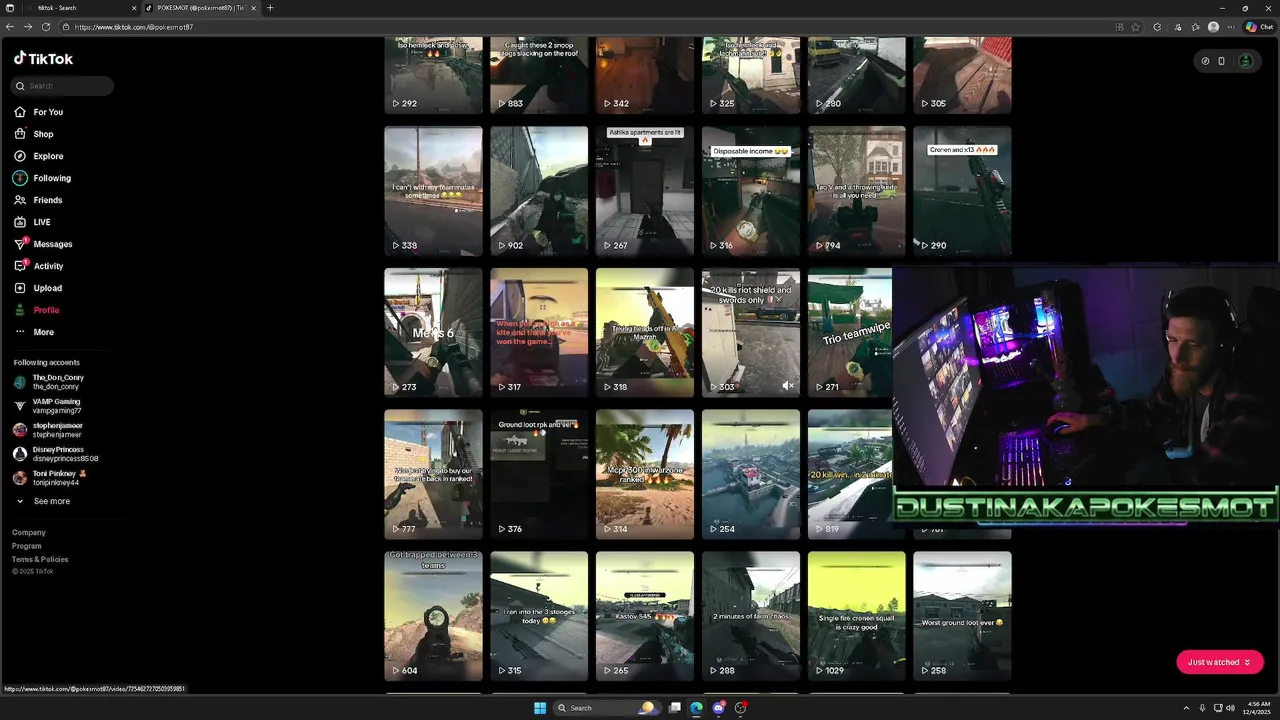The image size is (1280, 720).
Task: Open the Ashika apartments are lit video
Action: coord(645,191)
